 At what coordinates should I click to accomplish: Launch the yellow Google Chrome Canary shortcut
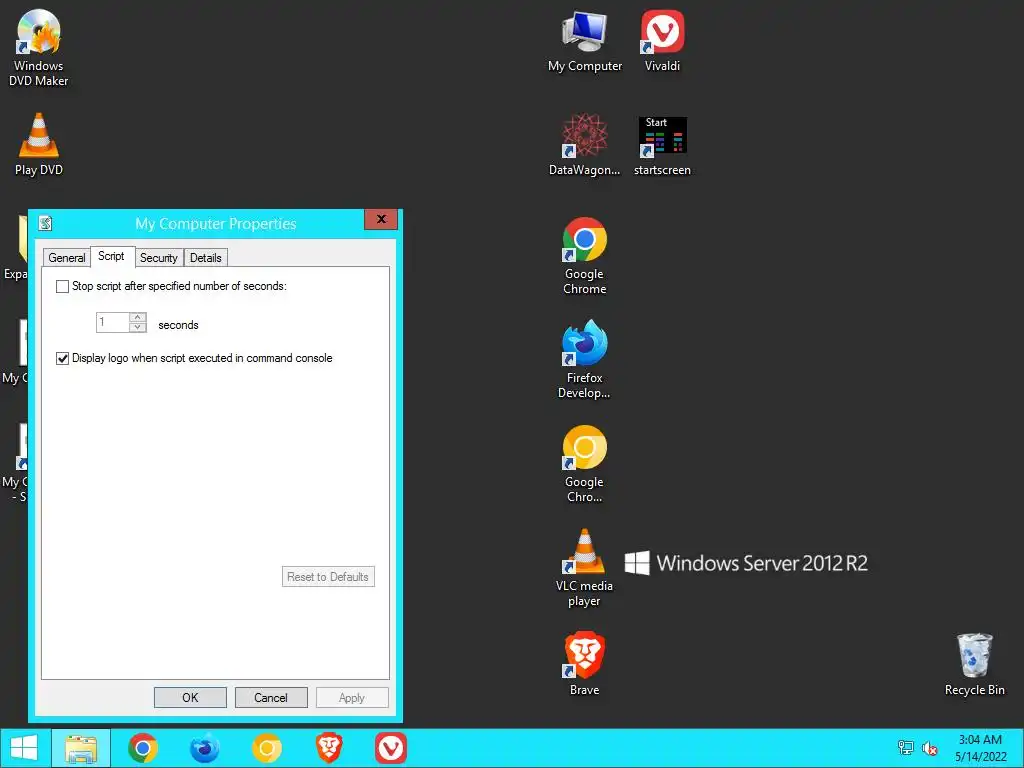pyautogui.click(x=584, y=464)
